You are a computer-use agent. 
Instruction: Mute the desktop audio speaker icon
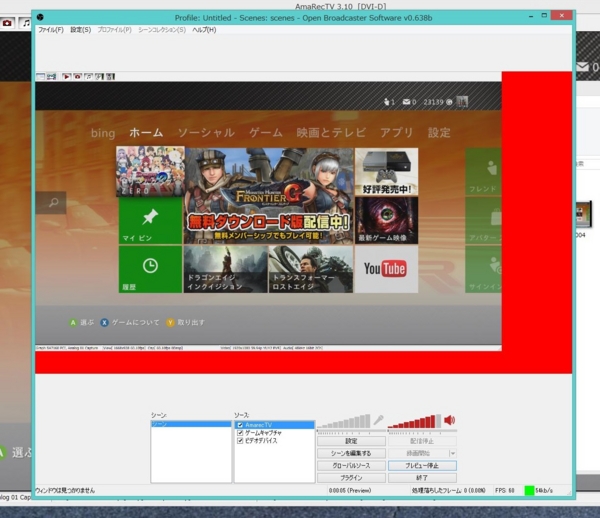(450, 420)
